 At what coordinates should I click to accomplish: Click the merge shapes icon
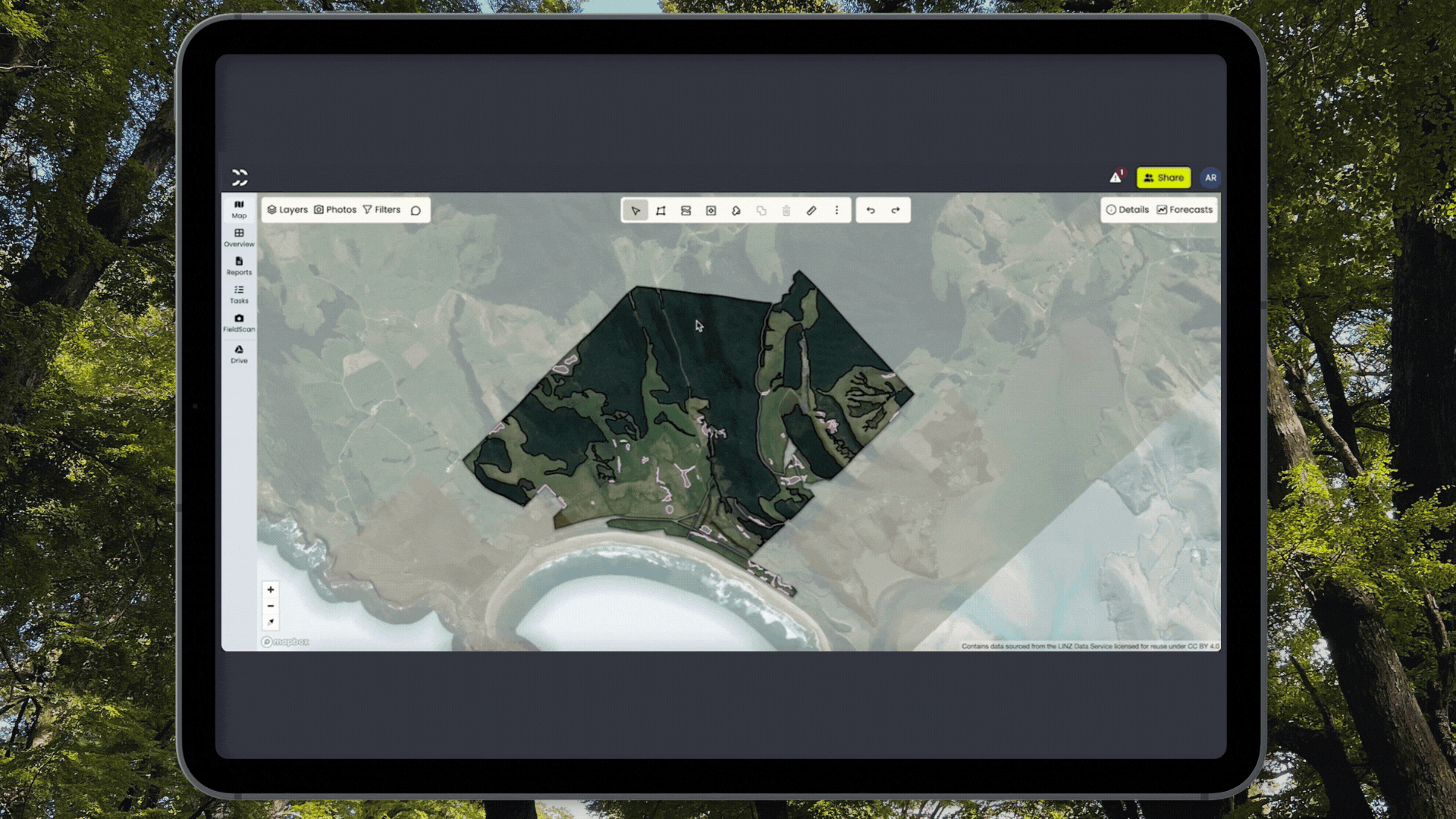(761, 210)
